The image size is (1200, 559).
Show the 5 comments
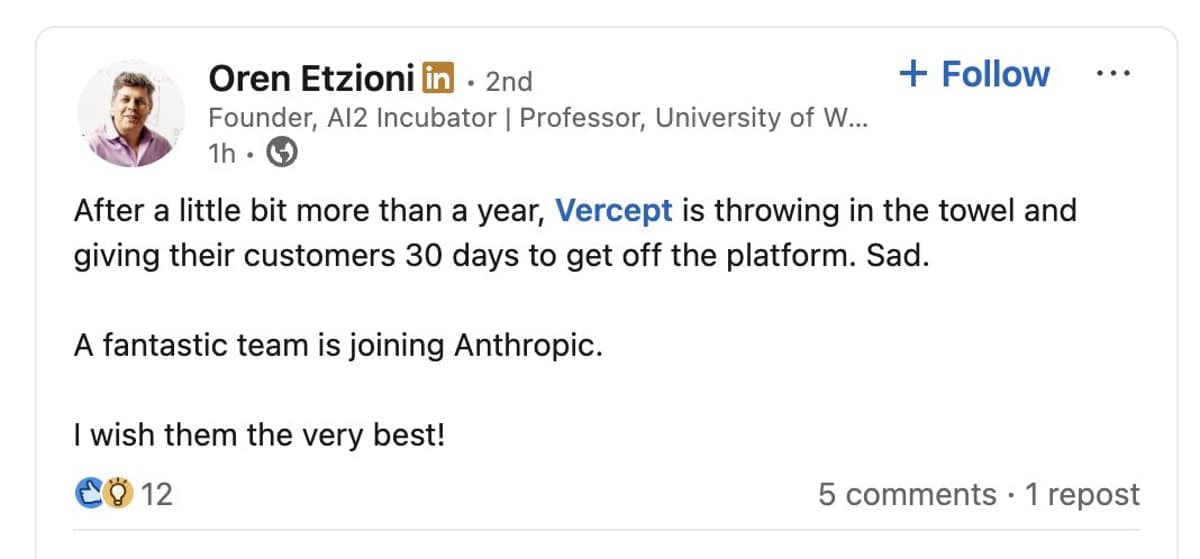point(907,494)
